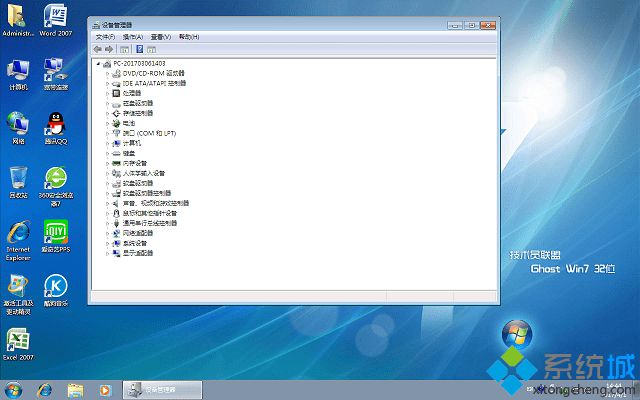Select the 回收站 recycle bin icon
Screen dimensions: 640x400
click(x=18, y=182)
